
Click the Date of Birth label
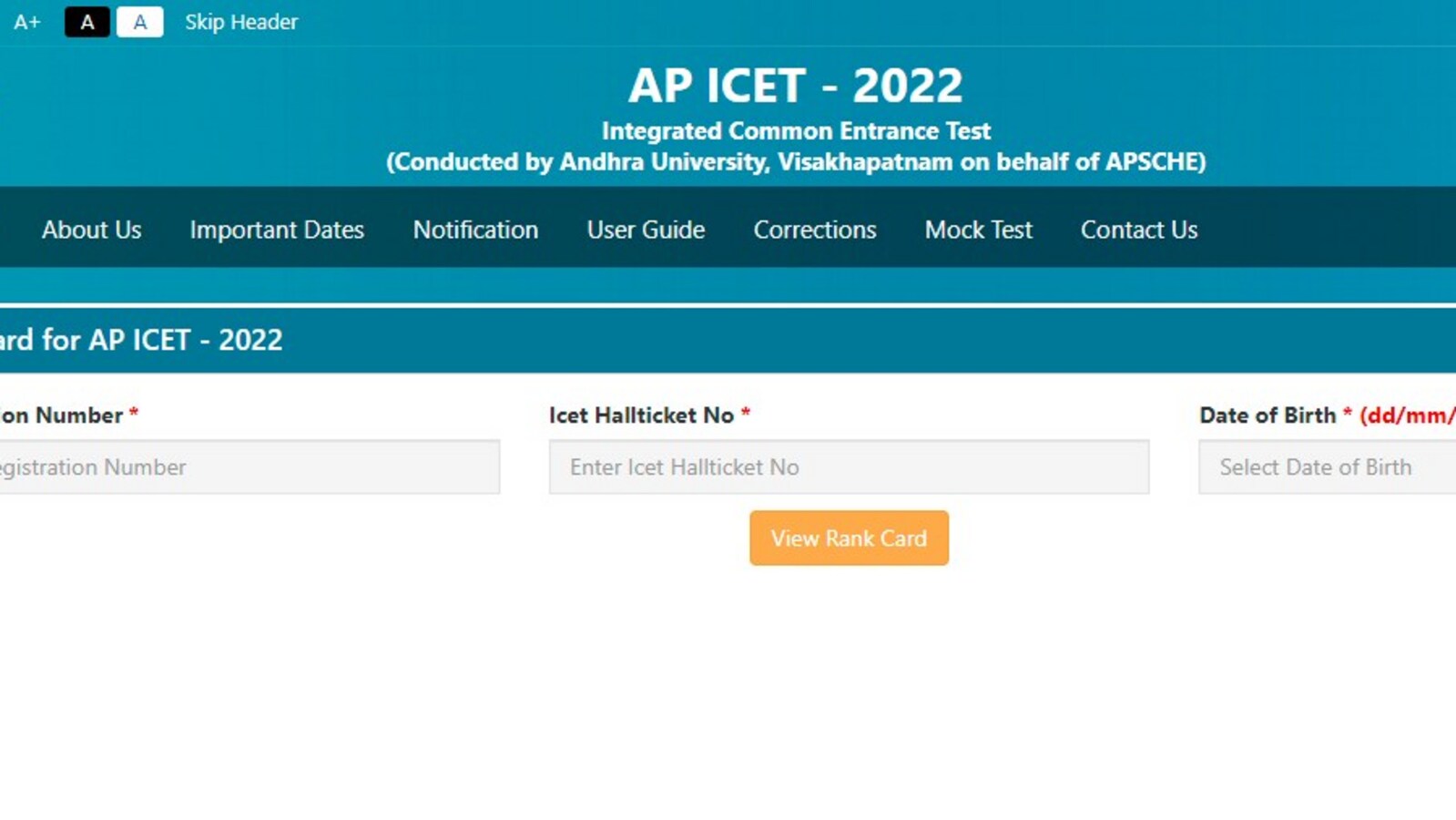1268,415
